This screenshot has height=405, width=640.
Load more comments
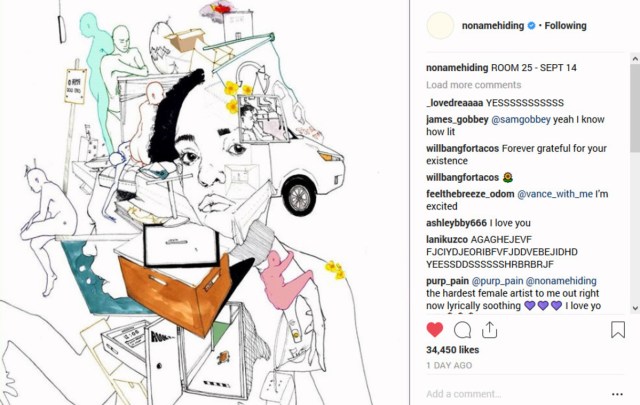[x=473, y=85]
